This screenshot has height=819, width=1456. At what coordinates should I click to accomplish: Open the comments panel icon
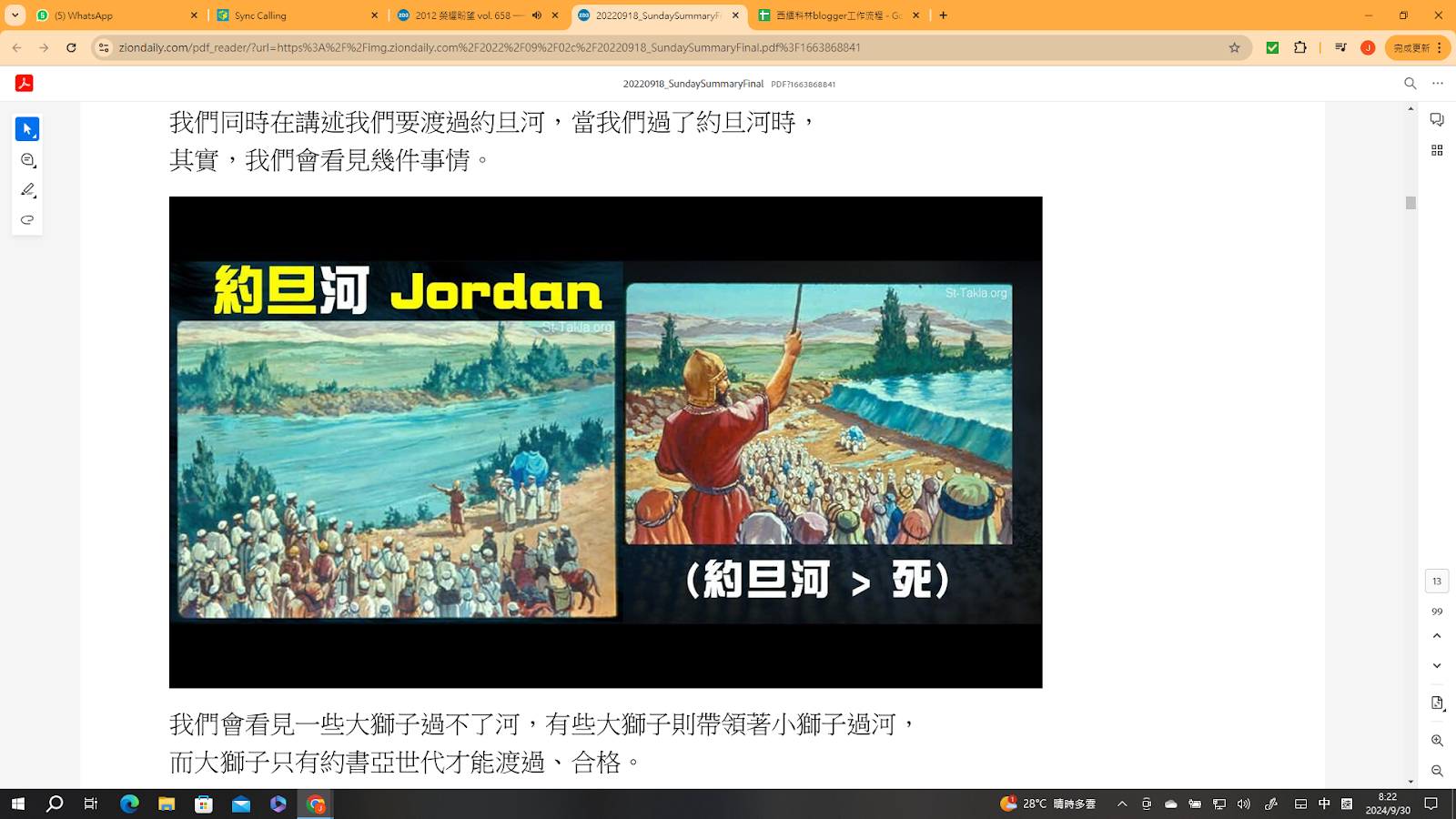coord(1437,120)
